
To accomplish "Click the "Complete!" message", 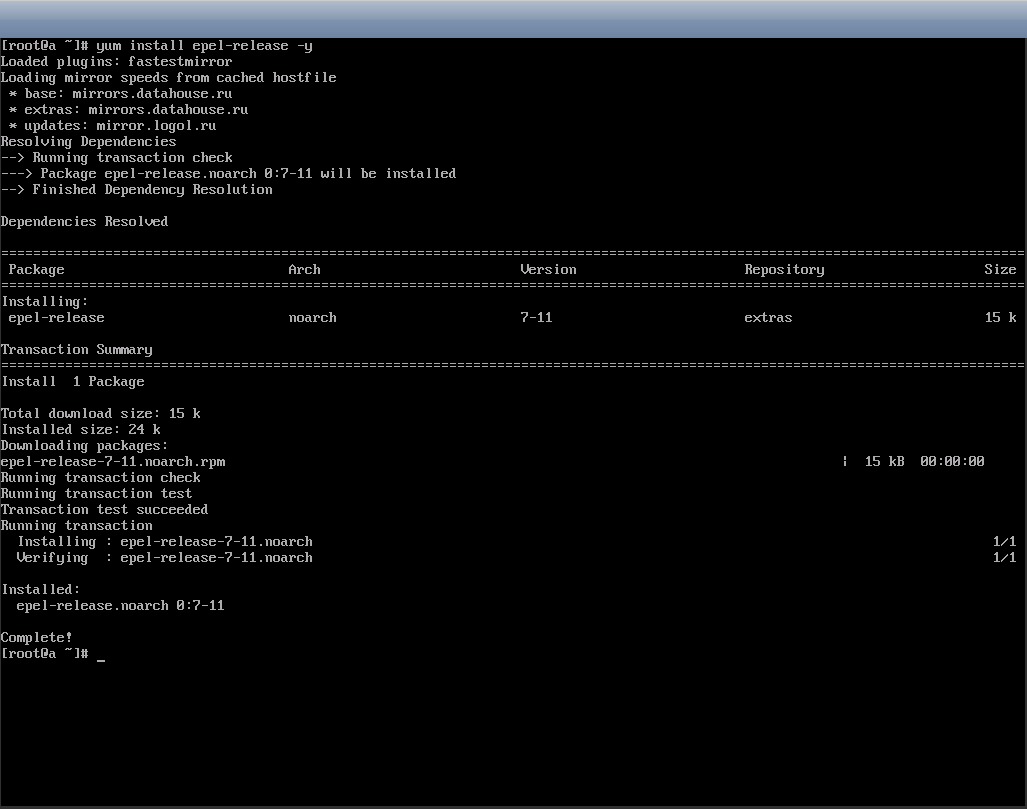I will [37, 638].
